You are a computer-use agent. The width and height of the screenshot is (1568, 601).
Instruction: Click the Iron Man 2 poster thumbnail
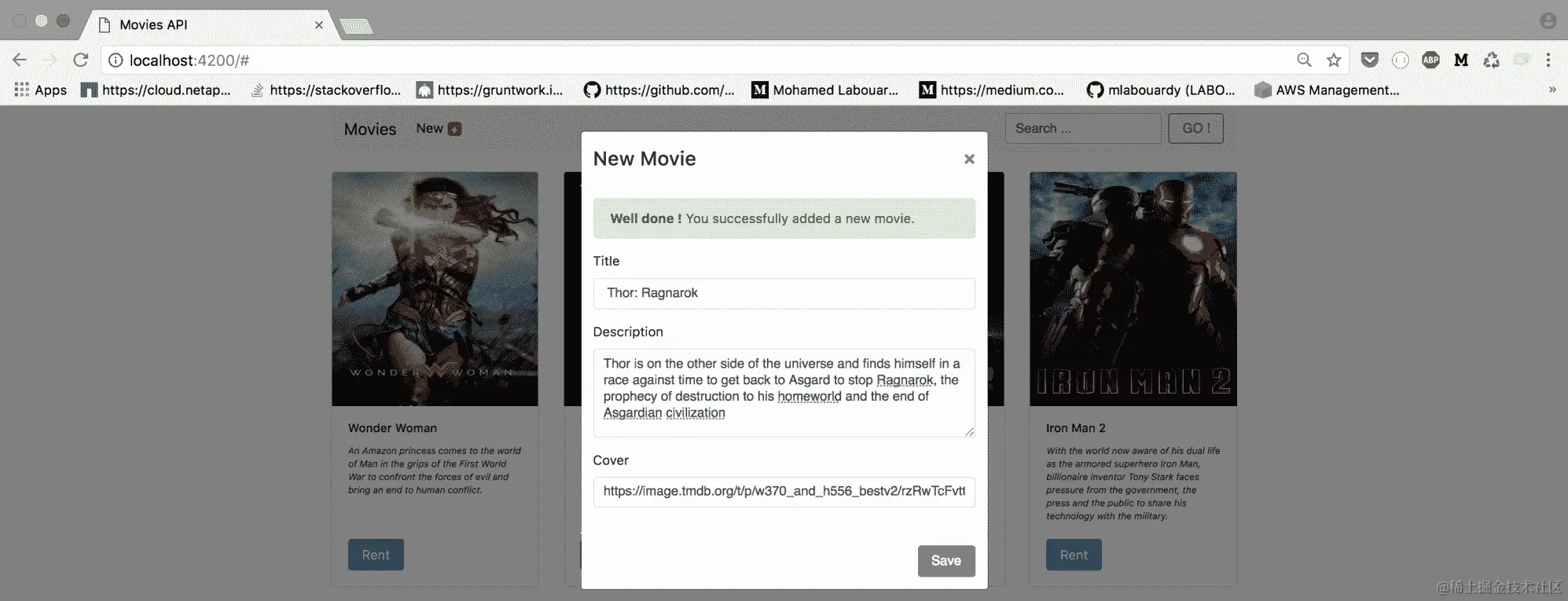1133,289
